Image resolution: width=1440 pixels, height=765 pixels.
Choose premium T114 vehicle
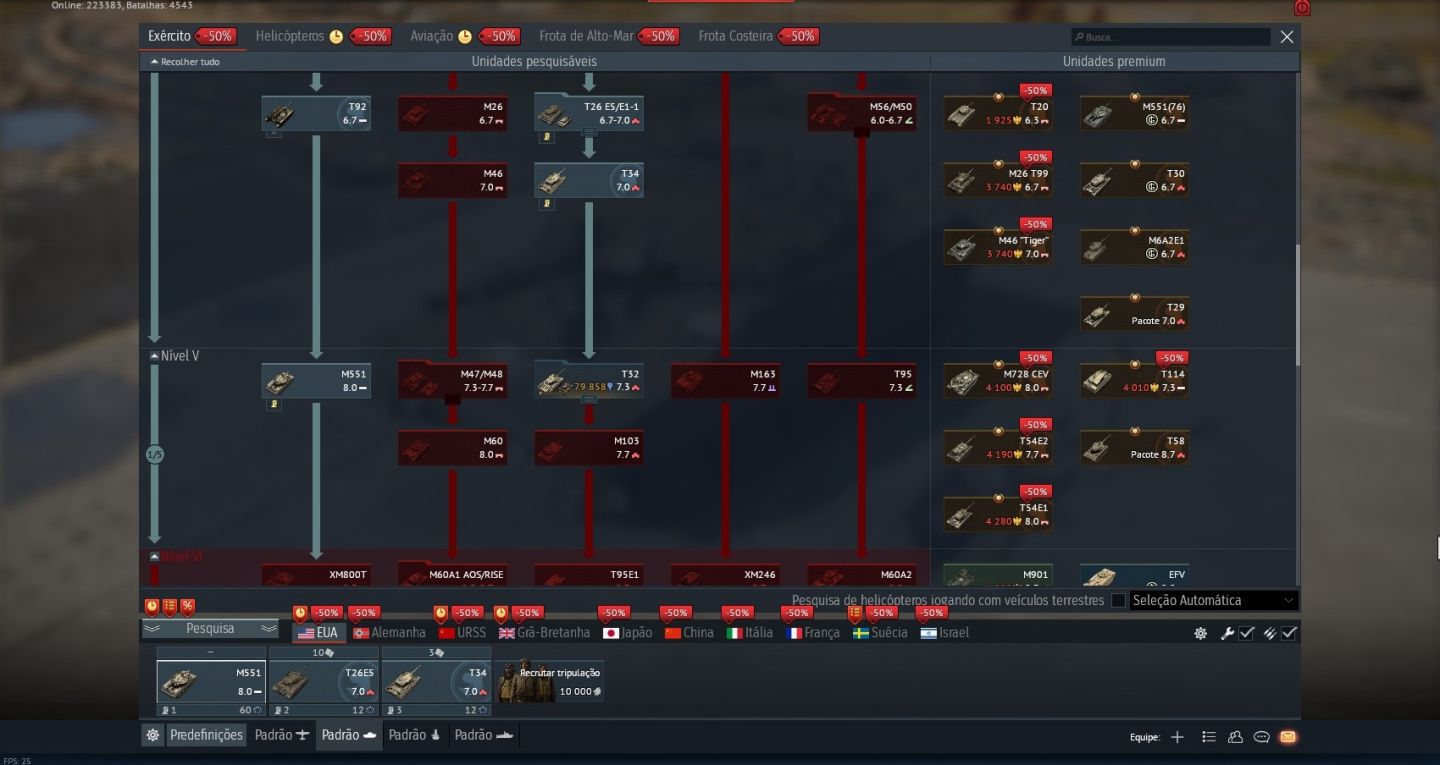(x=1134, y=381)
